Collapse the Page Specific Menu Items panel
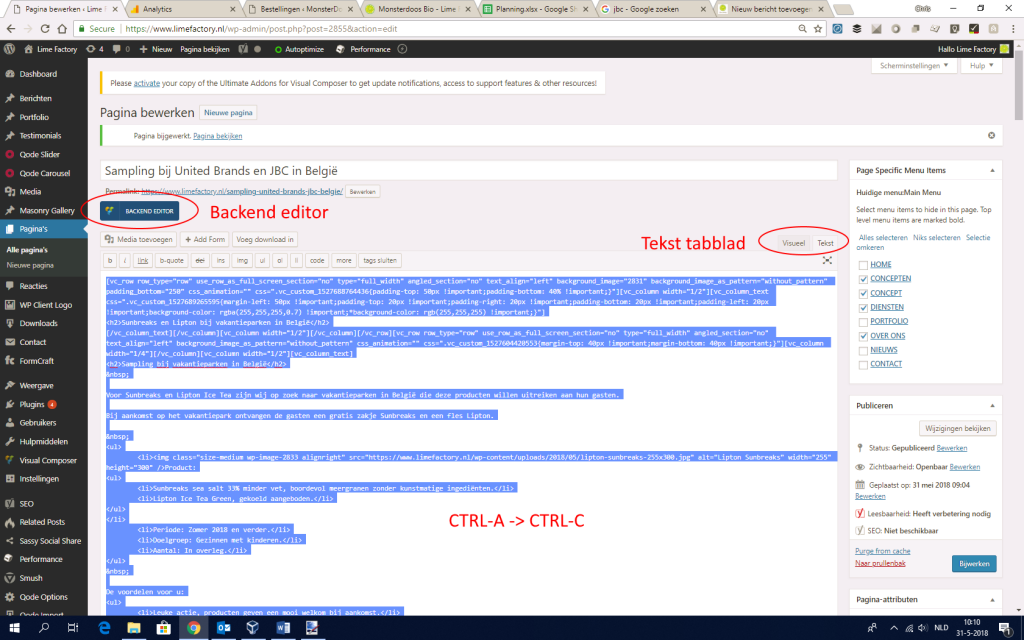This screenshot has width=1024, height=640. tap(989, 170)
